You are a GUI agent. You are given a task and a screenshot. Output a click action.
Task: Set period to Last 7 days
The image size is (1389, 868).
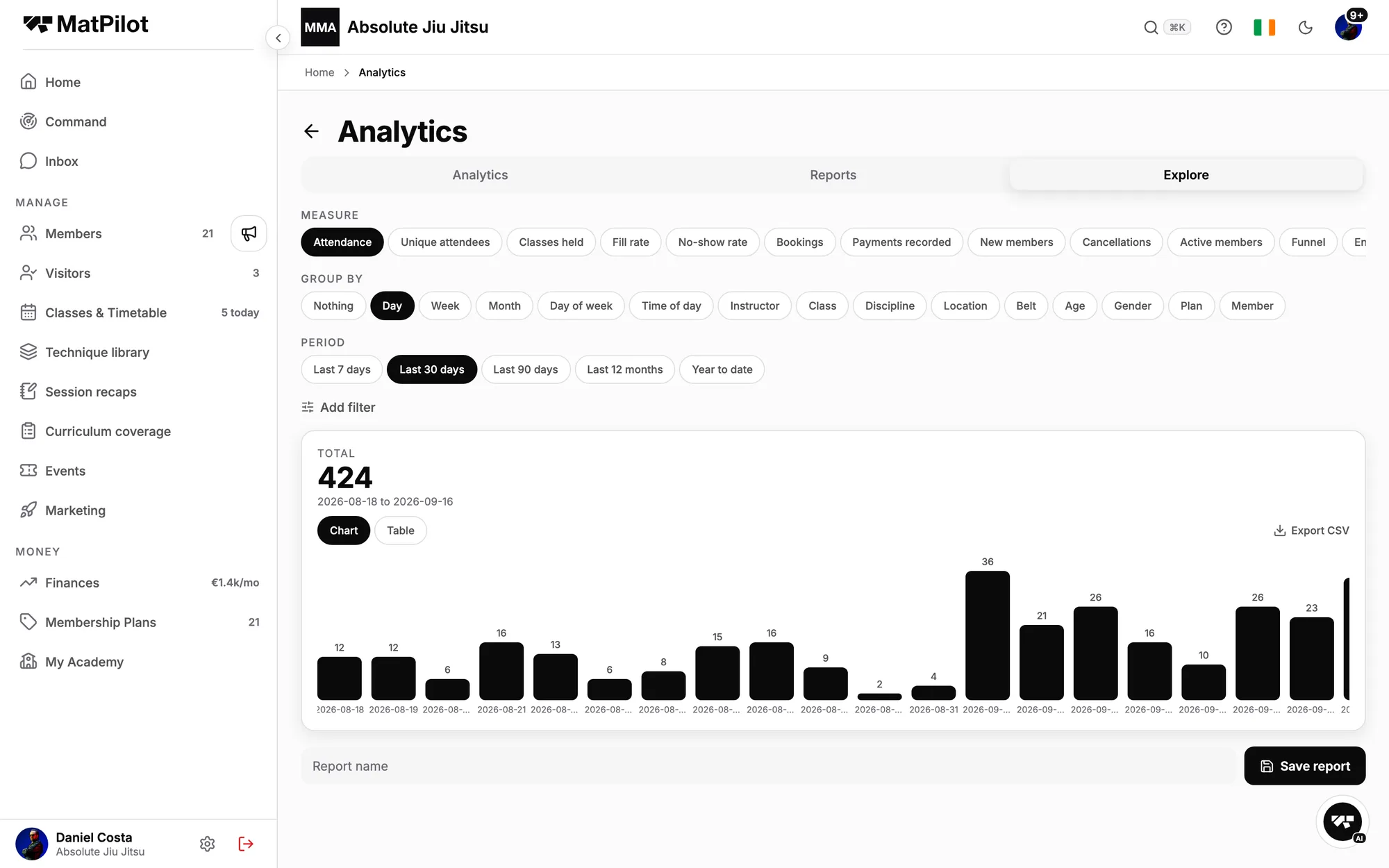(x=342, y=369)
